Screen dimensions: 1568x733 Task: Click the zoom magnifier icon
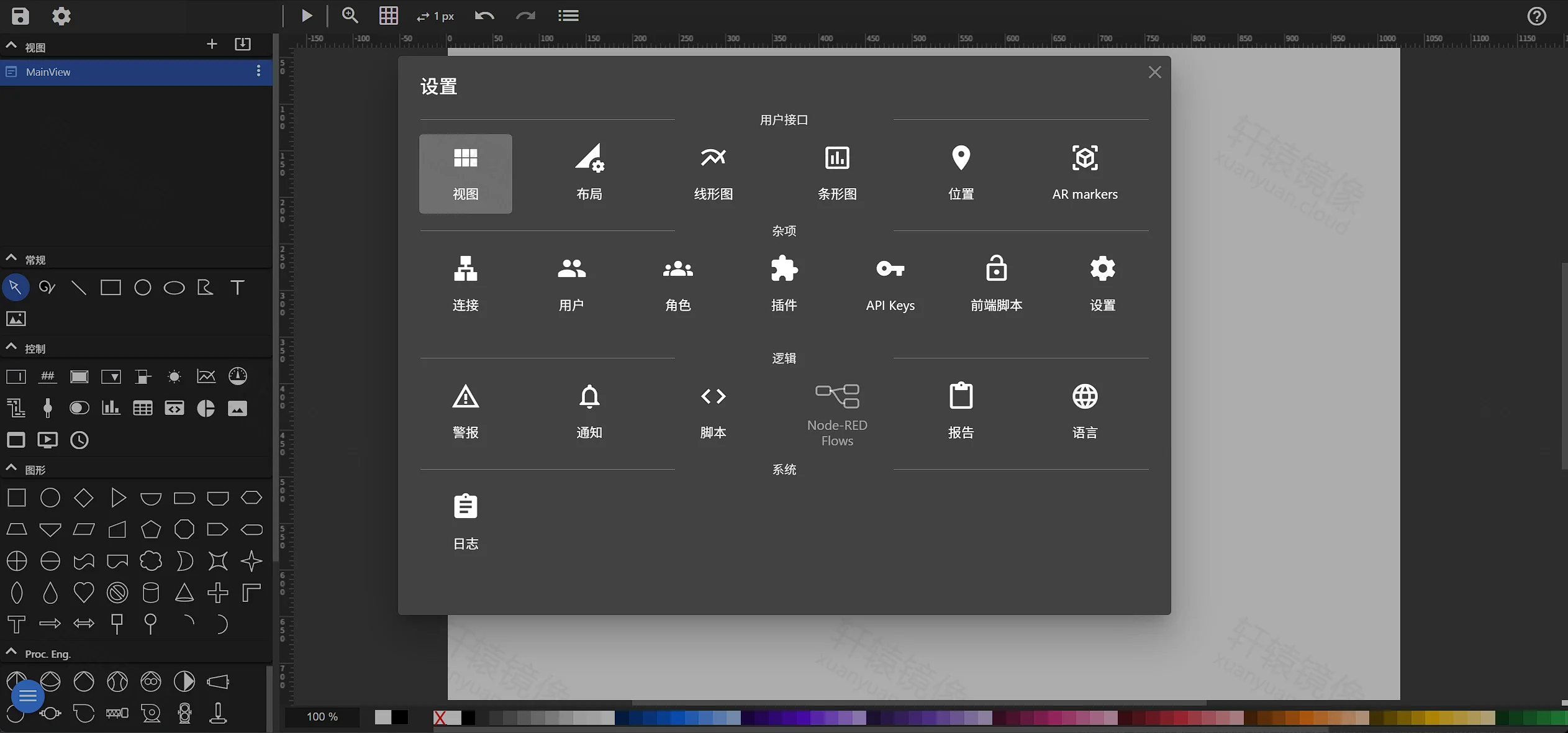coord(350,16)
